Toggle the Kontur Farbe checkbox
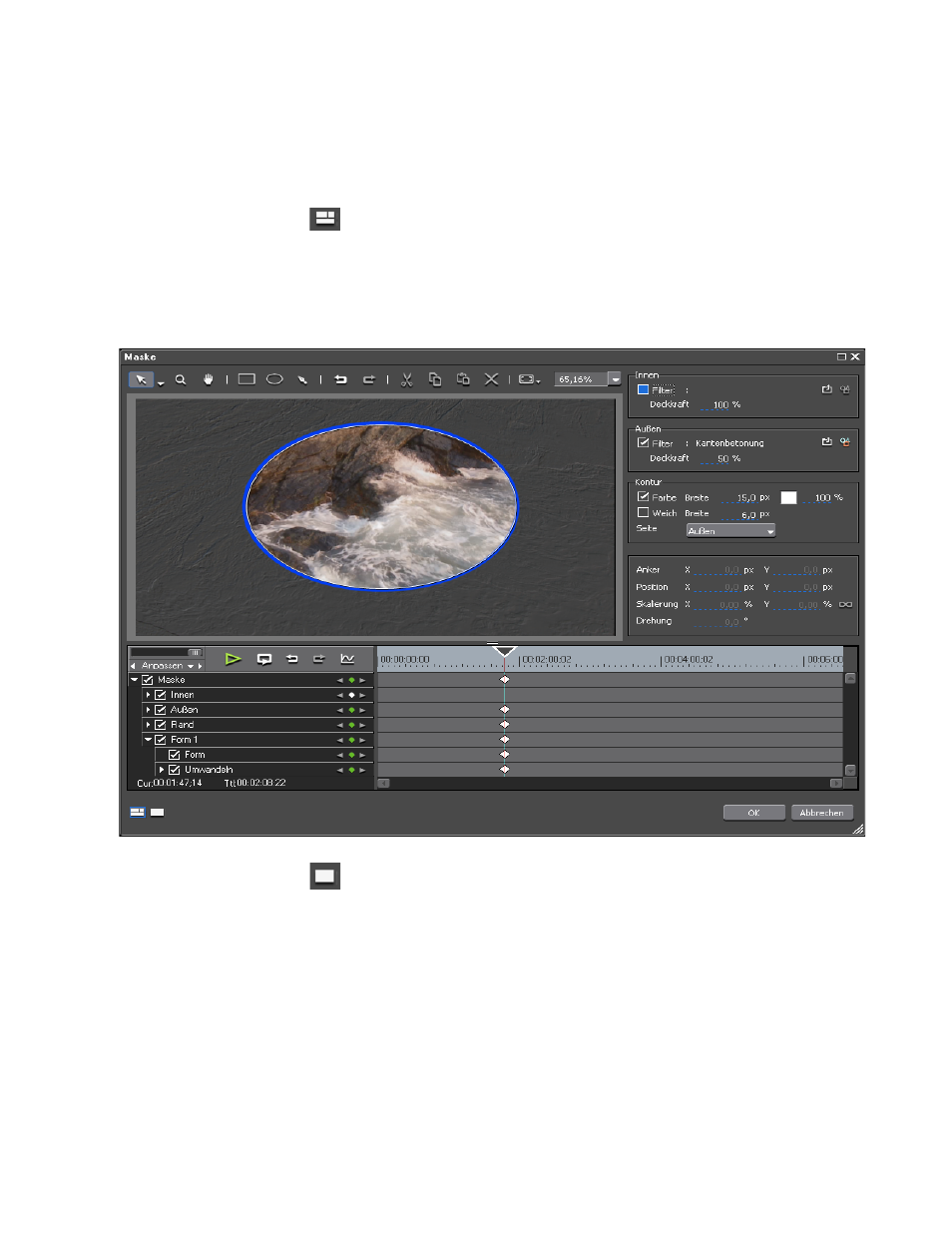 (x=643, y=496)
